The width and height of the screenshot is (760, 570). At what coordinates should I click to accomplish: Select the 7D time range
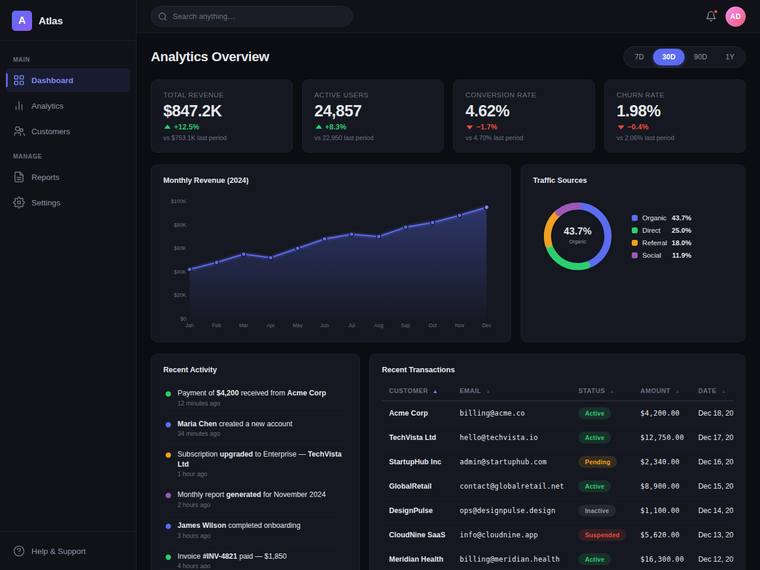(x=639, y=57)
